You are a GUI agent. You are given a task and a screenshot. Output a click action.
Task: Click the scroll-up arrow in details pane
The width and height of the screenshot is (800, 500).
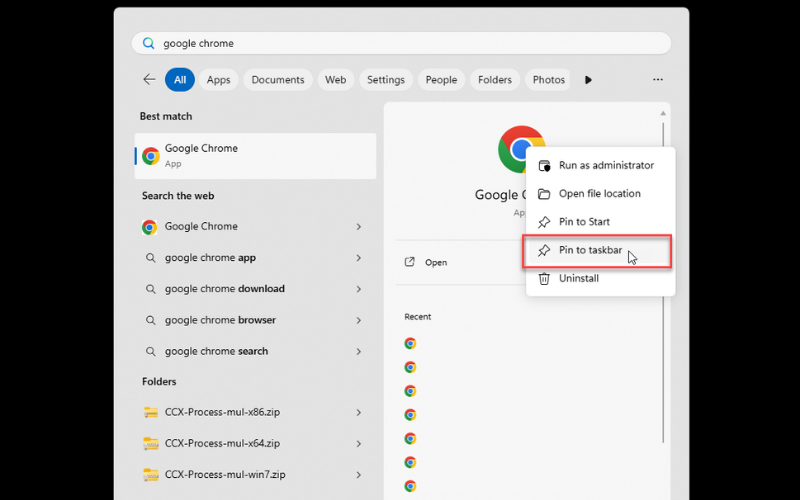[663, 113]
